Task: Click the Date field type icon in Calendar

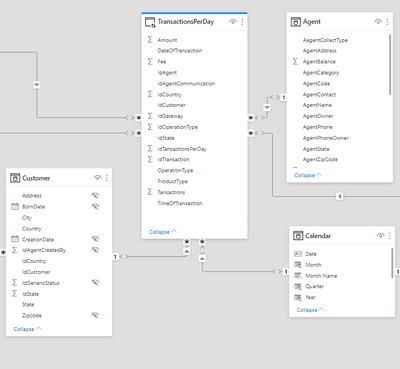Action: coord(298,254)
